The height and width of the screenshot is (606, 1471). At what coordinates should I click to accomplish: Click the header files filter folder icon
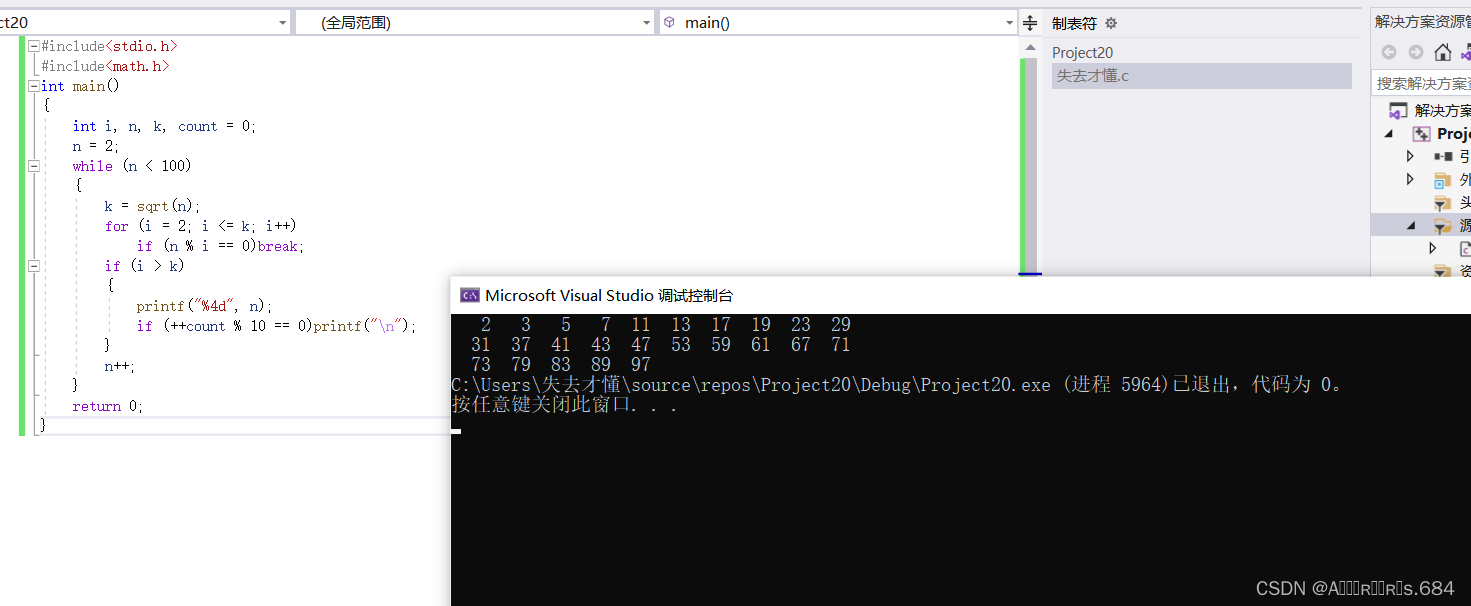pos(1443,203)
